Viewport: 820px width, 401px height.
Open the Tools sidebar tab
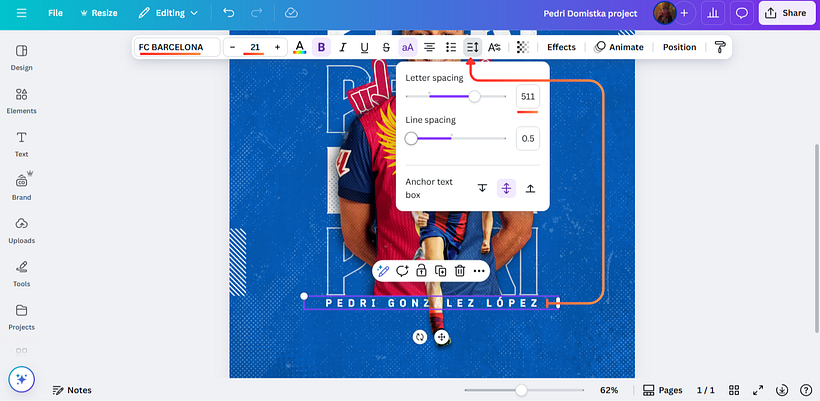pos(21,274)
